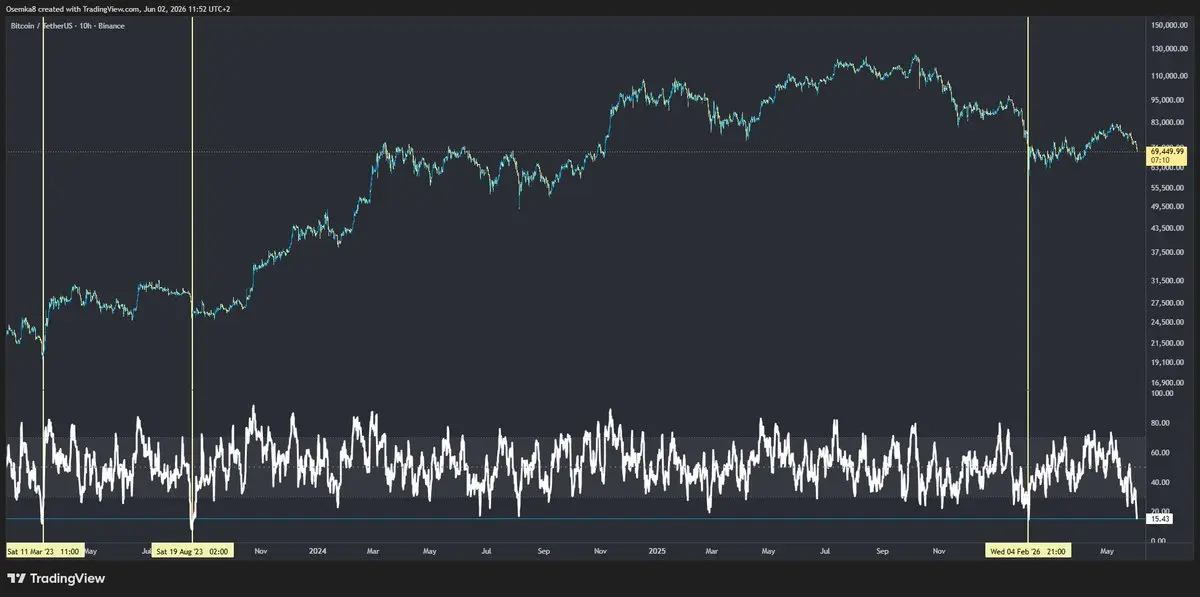Select the blue horizontal line at 15.43

(x=575, y=519)
